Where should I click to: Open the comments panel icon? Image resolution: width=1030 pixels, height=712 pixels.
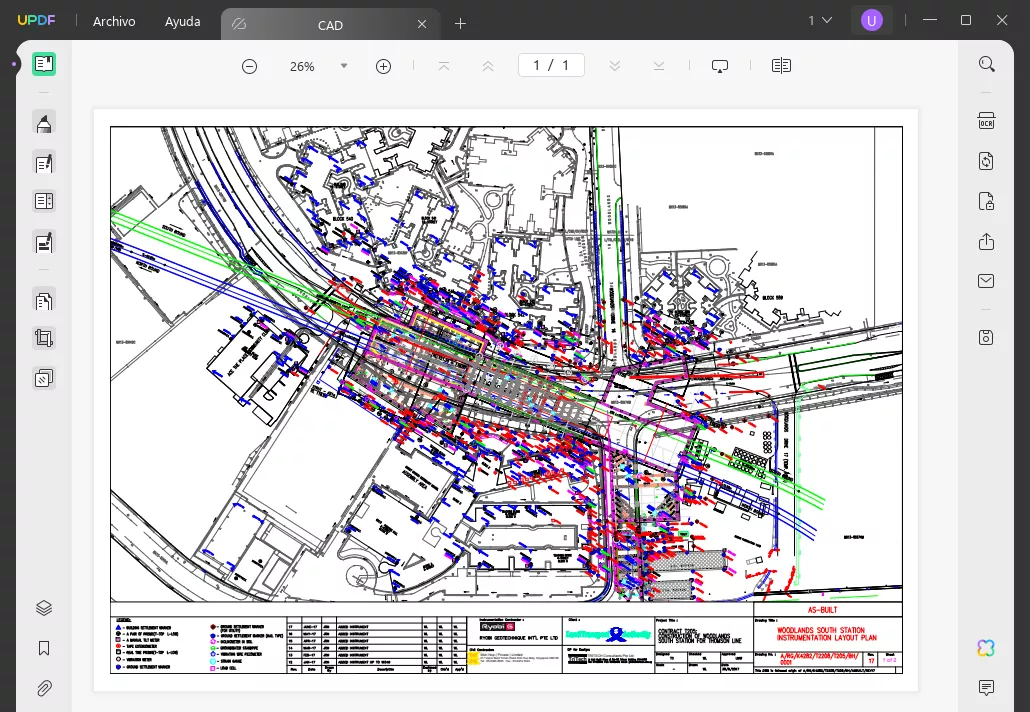986,688
